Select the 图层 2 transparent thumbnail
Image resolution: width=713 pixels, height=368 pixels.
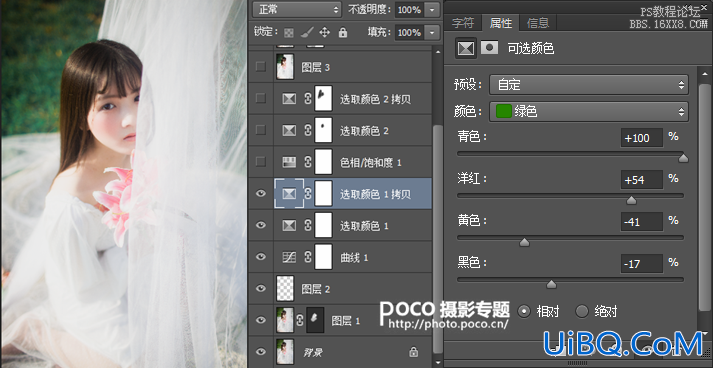click(285, 288)
